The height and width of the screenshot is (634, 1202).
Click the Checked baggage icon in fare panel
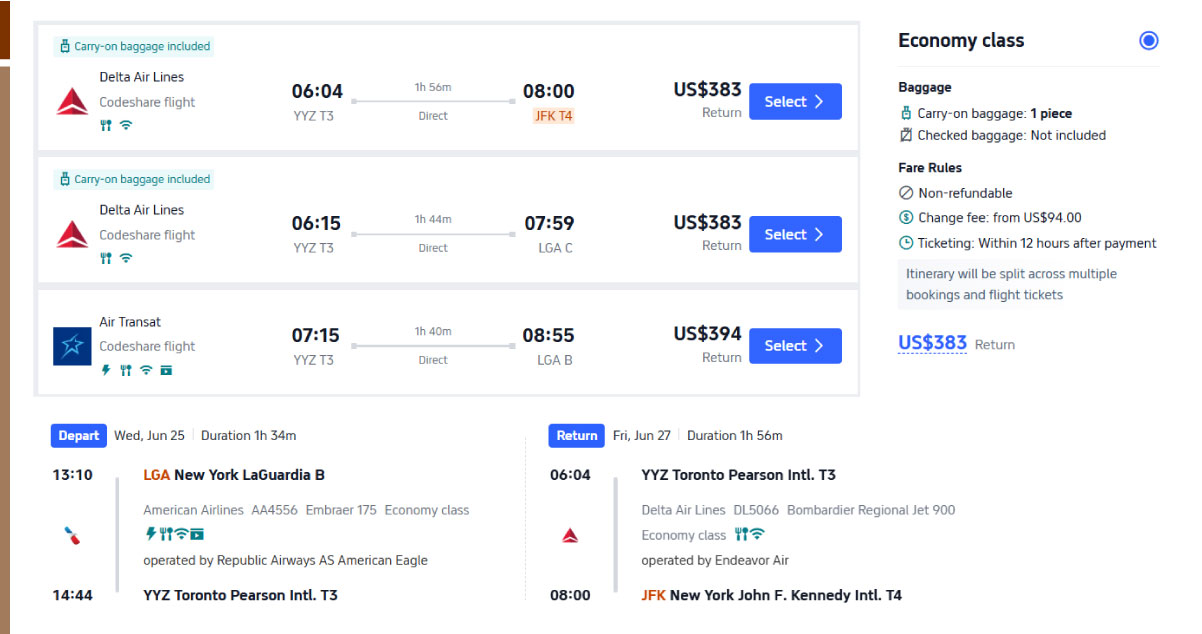coord(906,135)
